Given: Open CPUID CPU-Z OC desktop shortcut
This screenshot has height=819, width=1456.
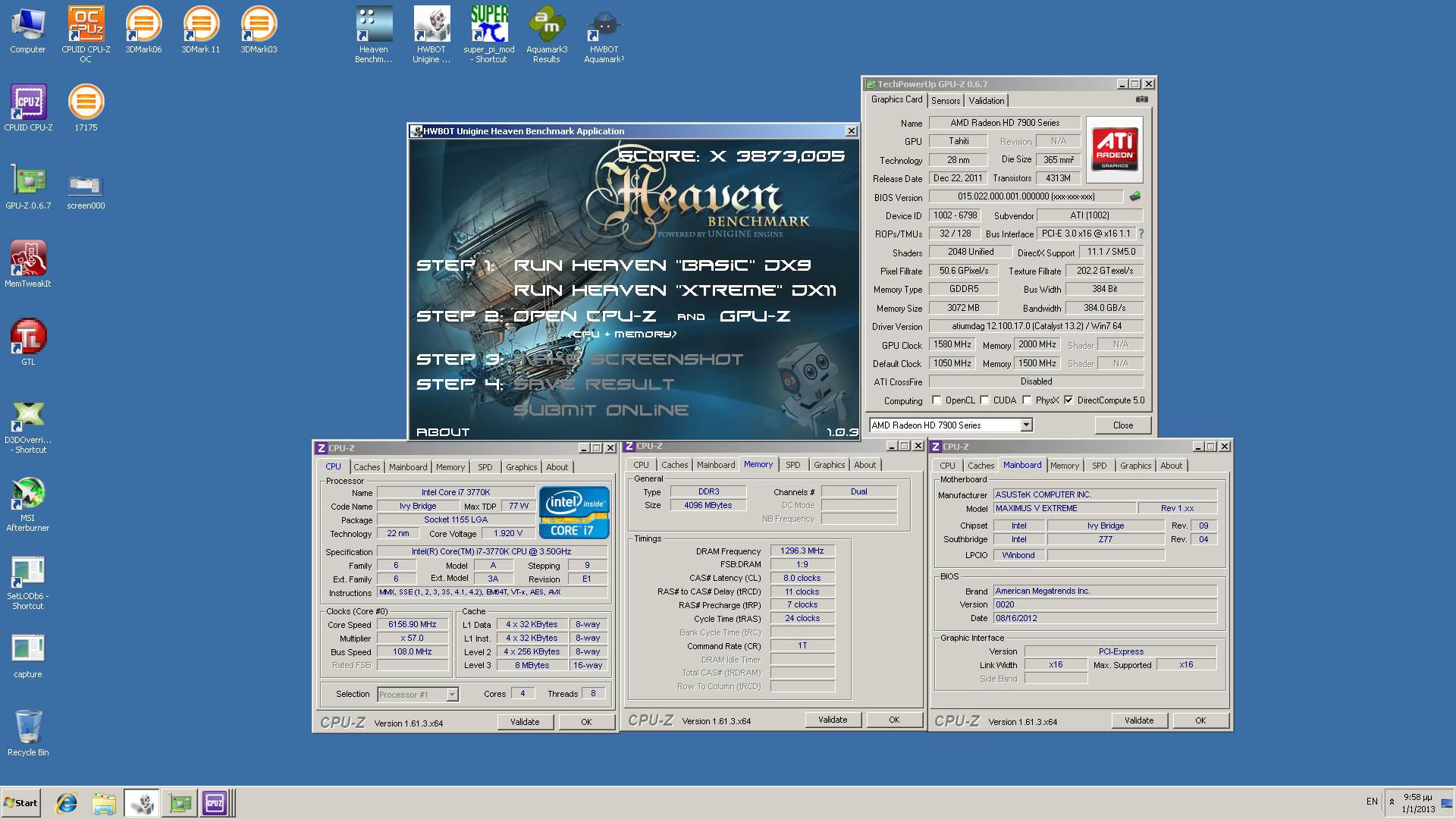Looking at the screenshot, I should point(86,34).
